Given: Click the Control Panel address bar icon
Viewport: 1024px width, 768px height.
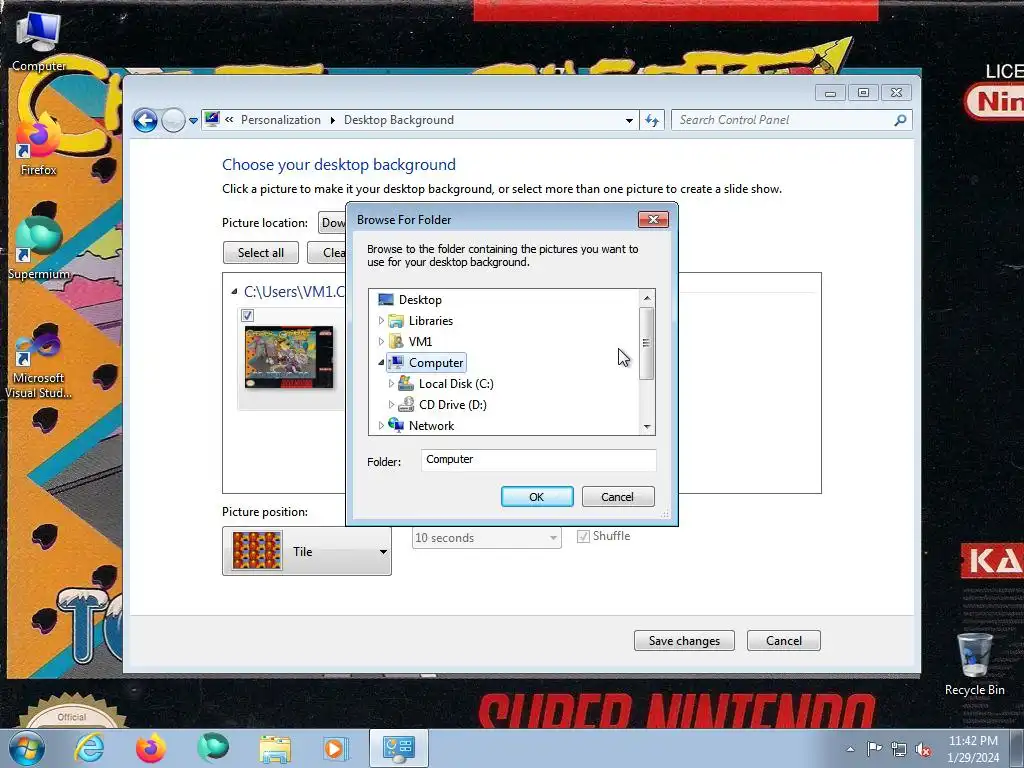Looking at the screenshot, I should click(212, 120).
